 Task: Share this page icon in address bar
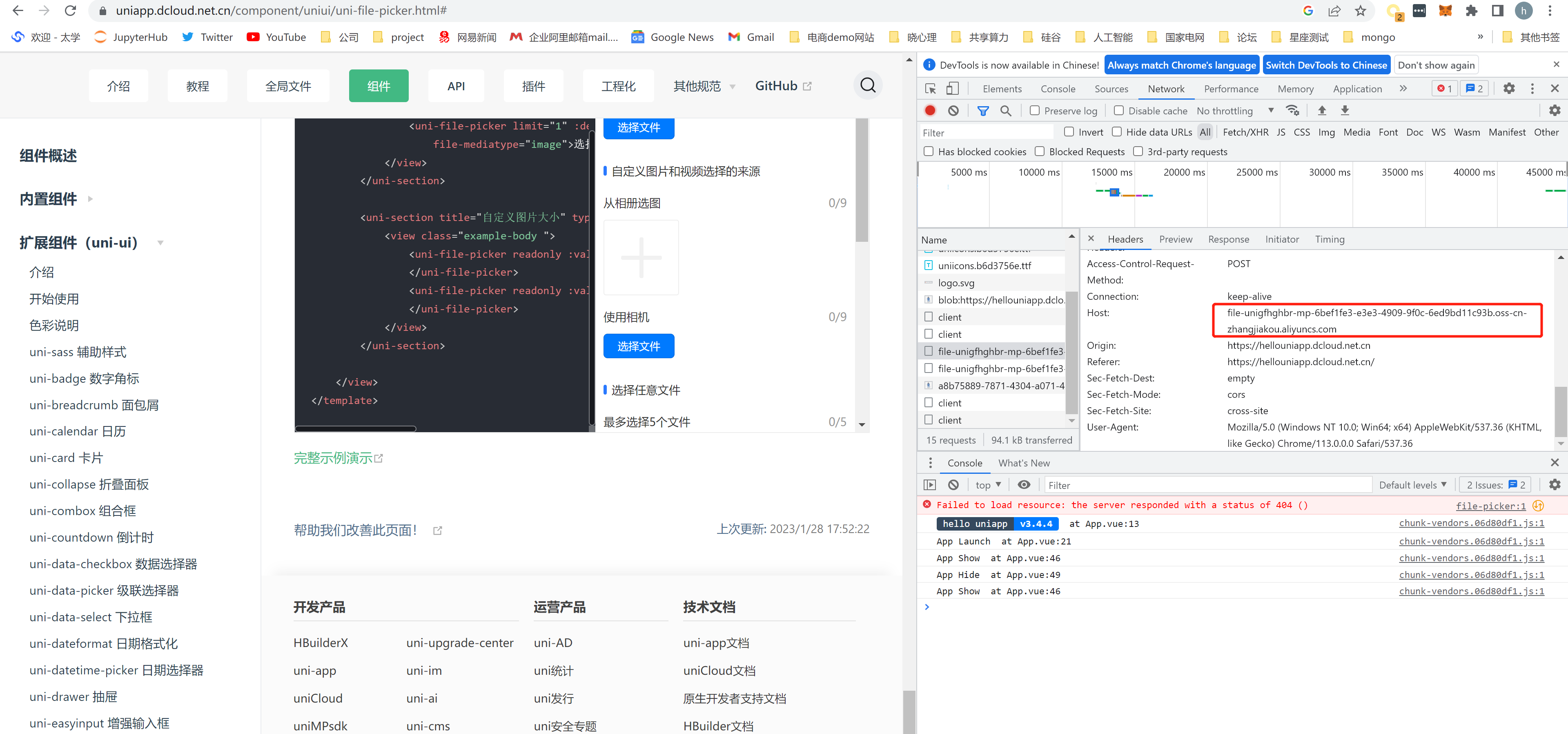click(1334, 10)
